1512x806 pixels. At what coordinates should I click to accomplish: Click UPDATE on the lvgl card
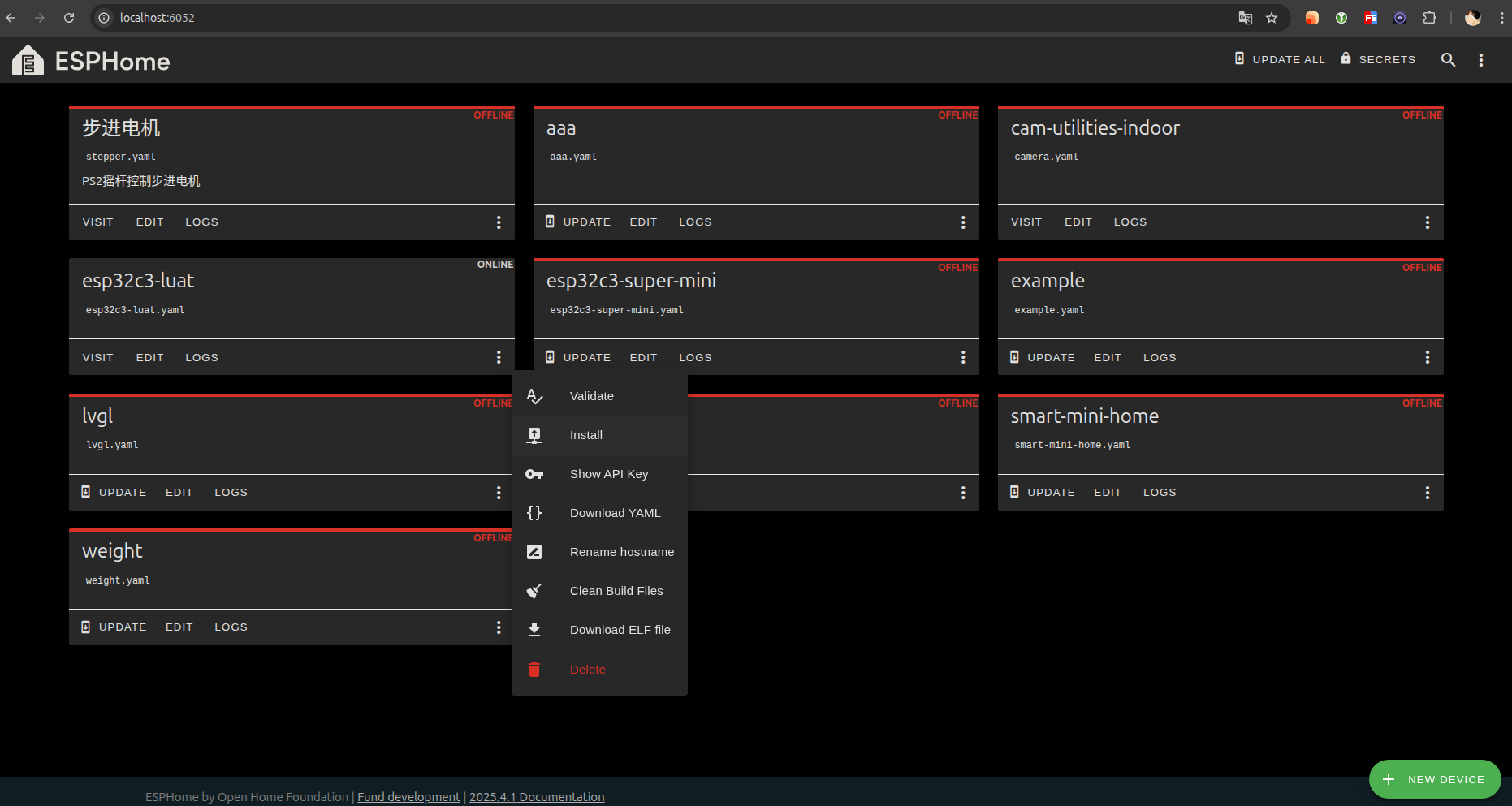pyautogui.click(x=113, y=492)
